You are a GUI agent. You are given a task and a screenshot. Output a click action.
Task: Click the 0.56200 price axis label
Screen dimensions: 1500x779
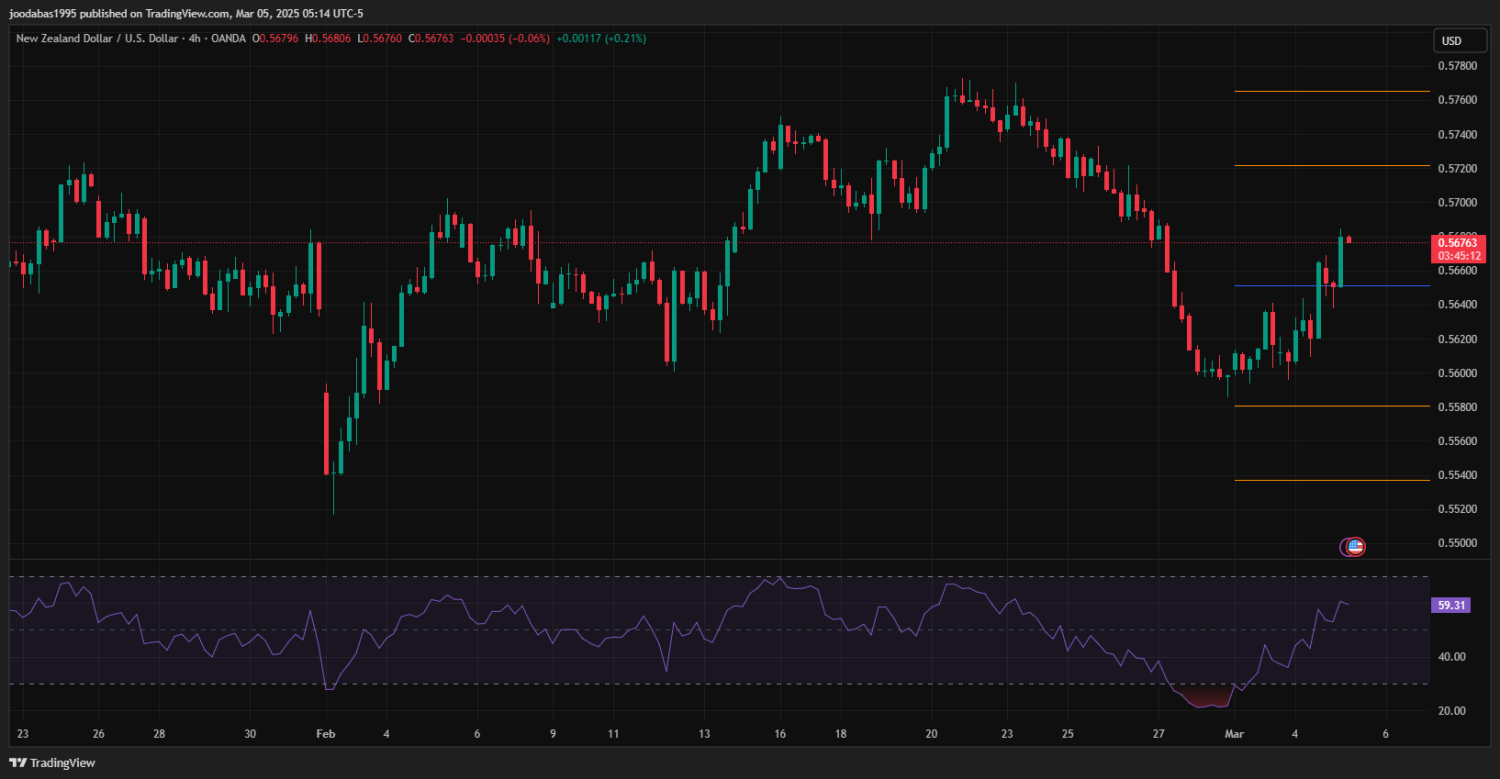pos(1457,338)
